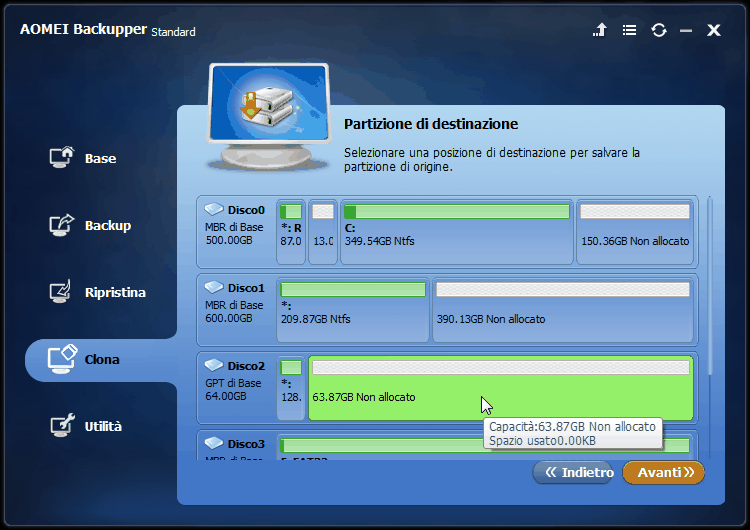Click the Disco0 MBR di Base label

pos(234,227)
